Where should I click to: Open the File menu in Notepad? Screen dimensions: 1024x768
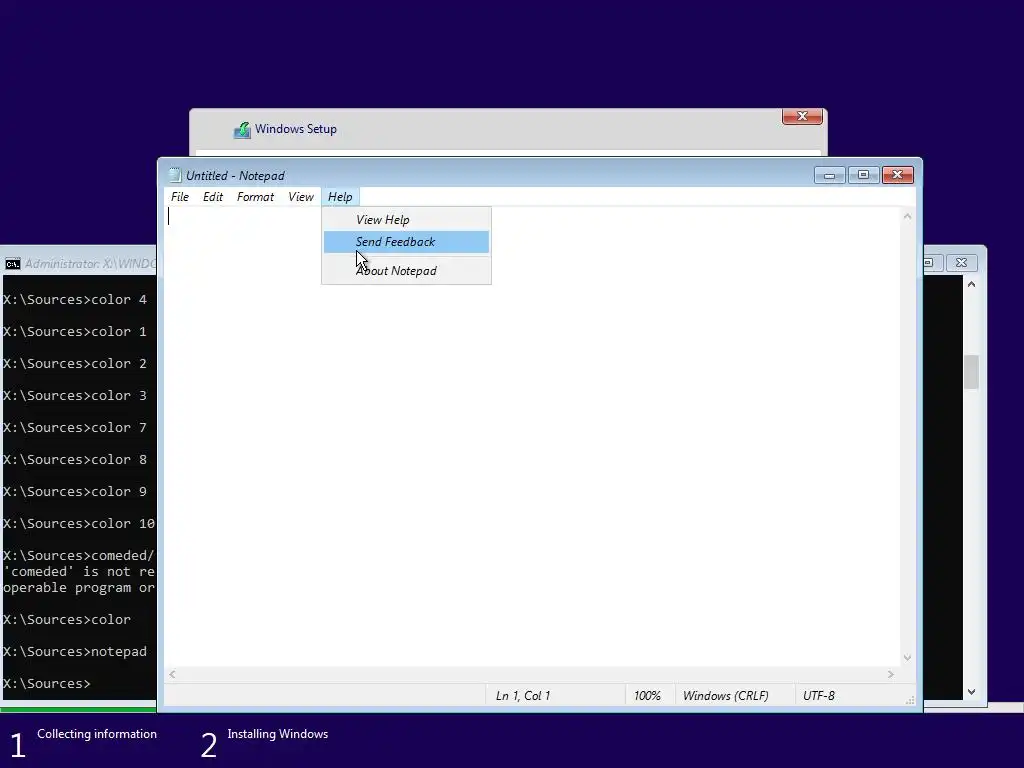click(x=180, y=197)
